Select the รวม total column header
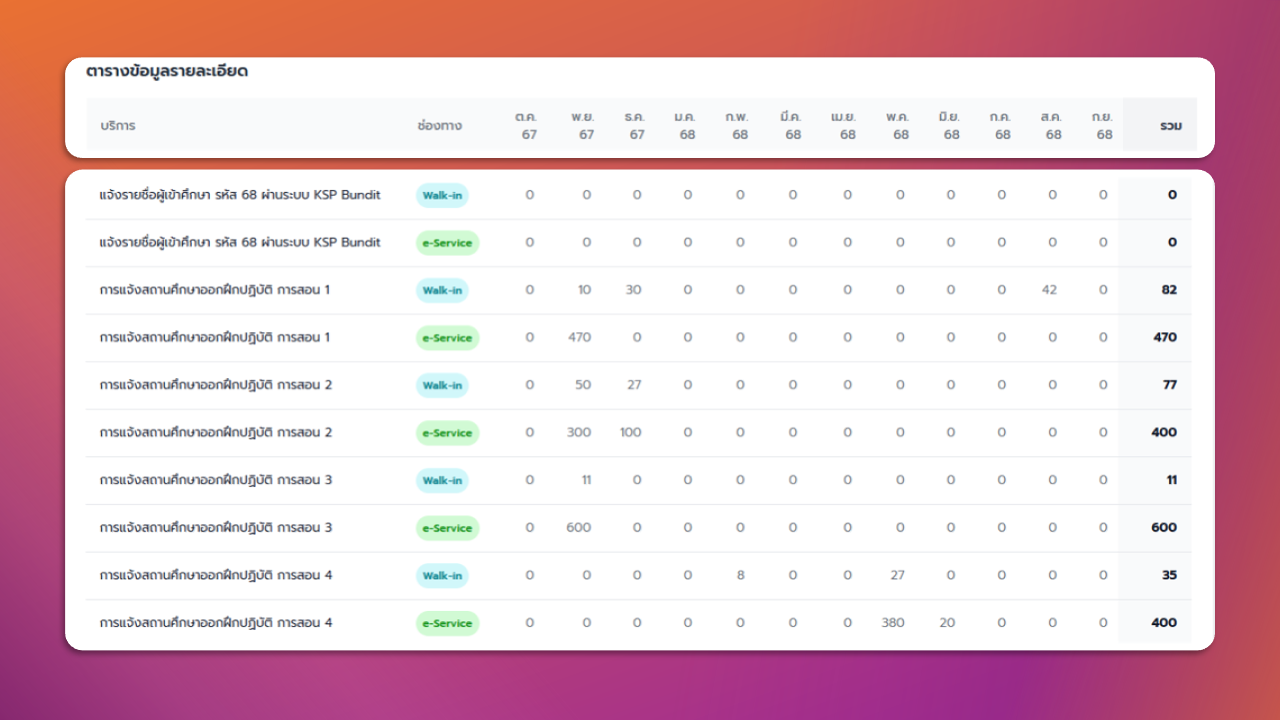 point(1171,126)
